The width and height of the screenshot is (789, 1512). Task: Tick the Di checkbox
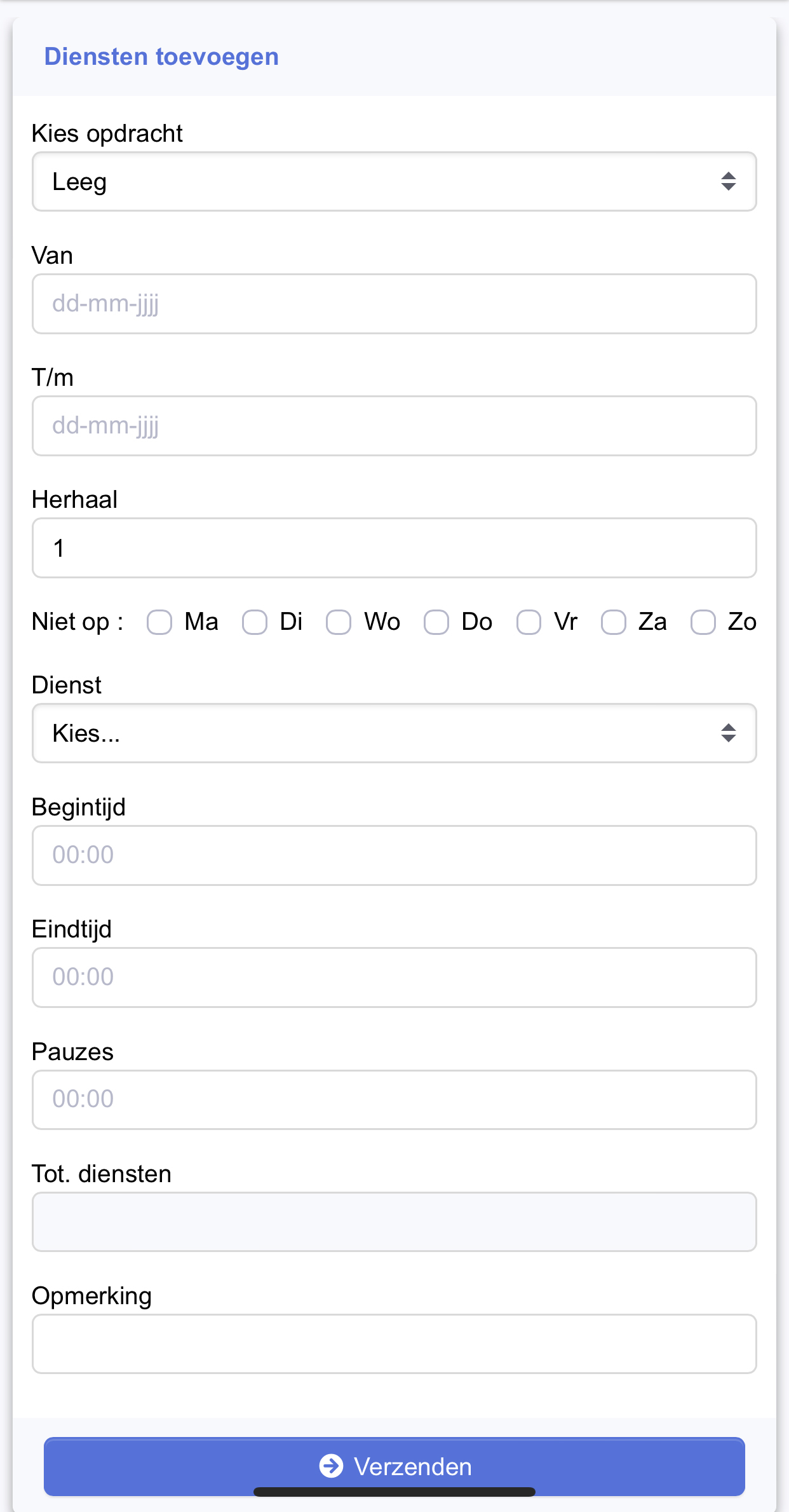click(x=255, y=622)
